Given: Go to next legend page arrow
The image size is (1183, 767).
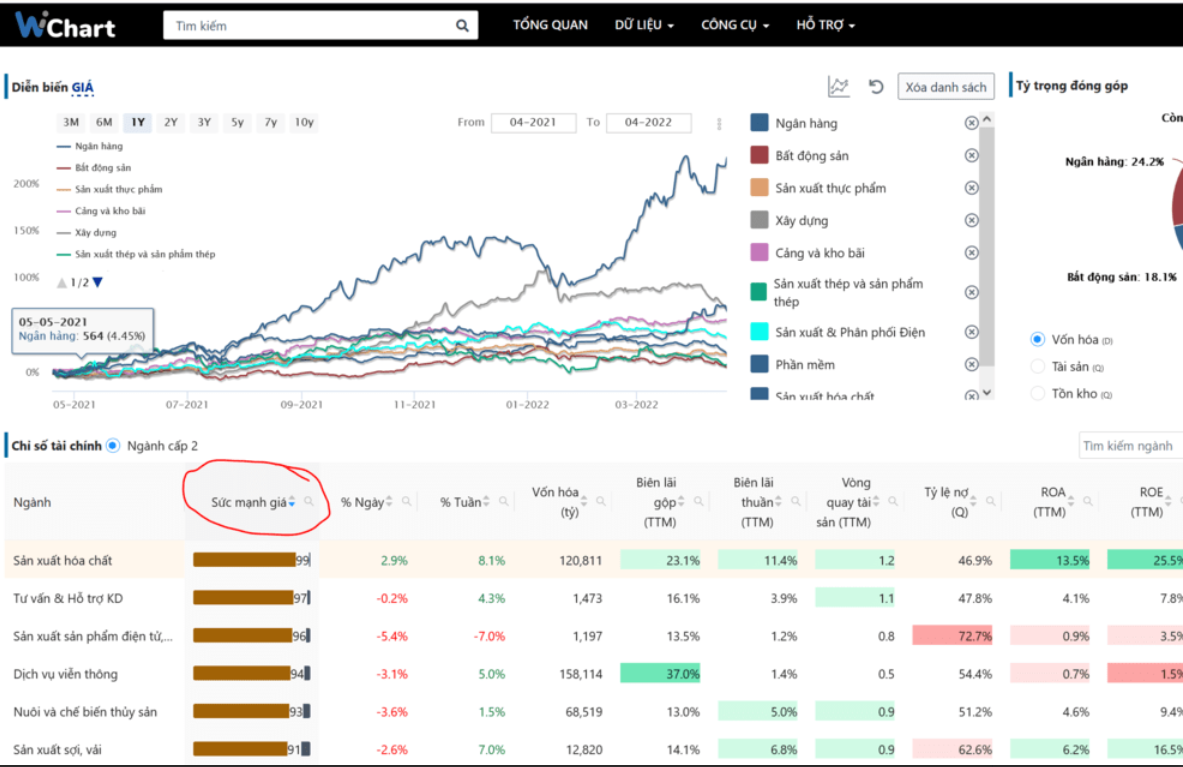Looking at the screenshot, I should [x=97, y=283].
